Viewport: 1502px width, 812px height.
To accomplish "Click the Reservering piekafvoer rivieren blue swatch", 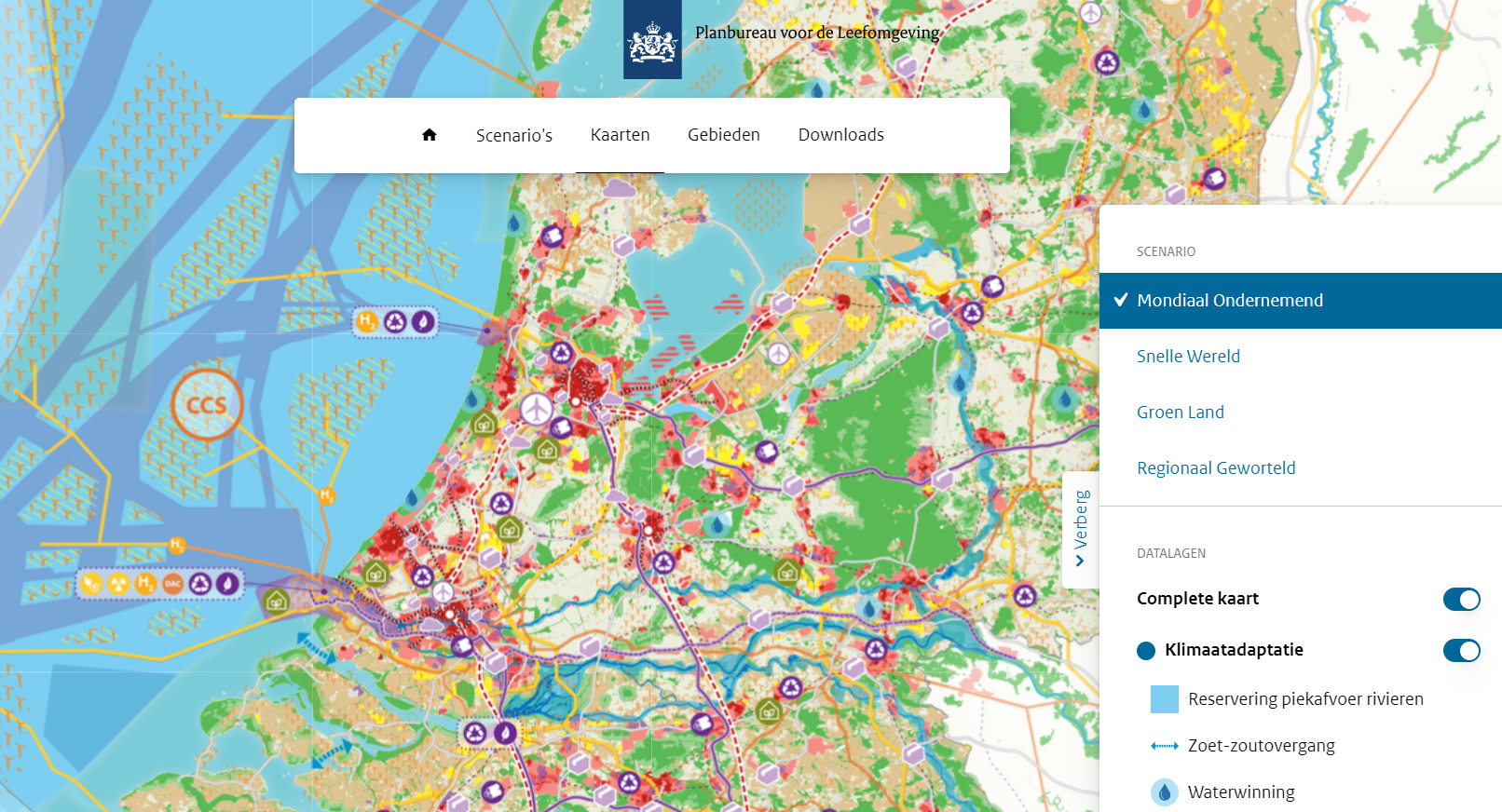I will (x=1164, y=699).
